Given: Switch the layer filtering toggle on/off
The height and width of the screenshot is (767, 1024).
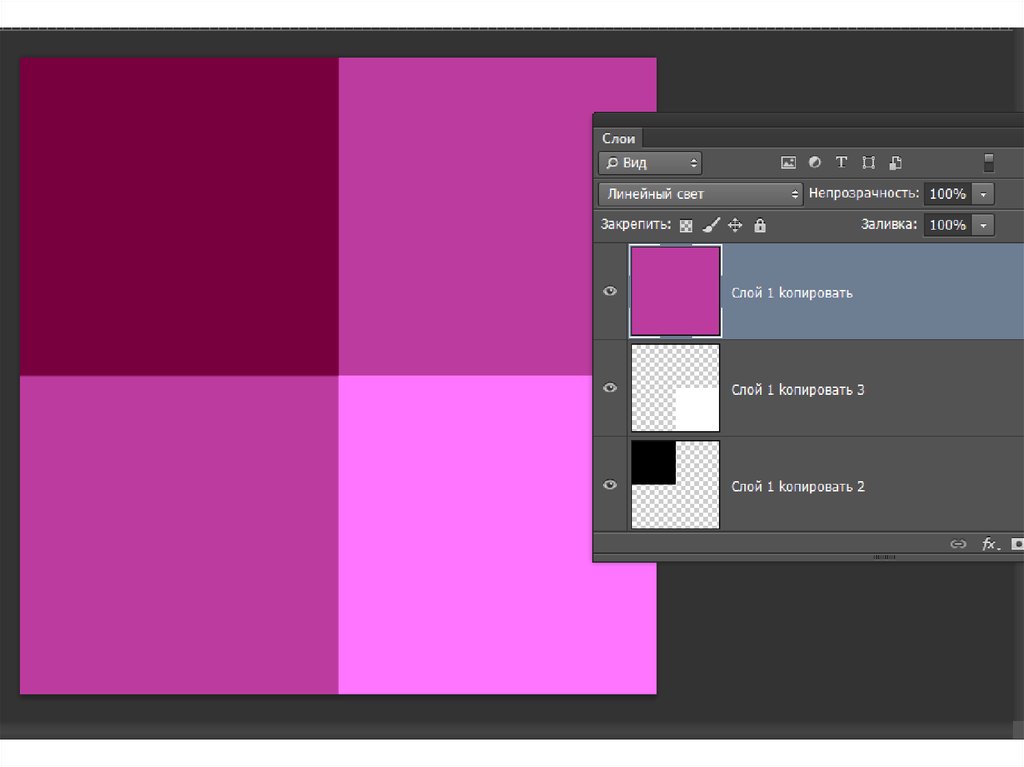Looking at the screenshot, I should (988, 162).
